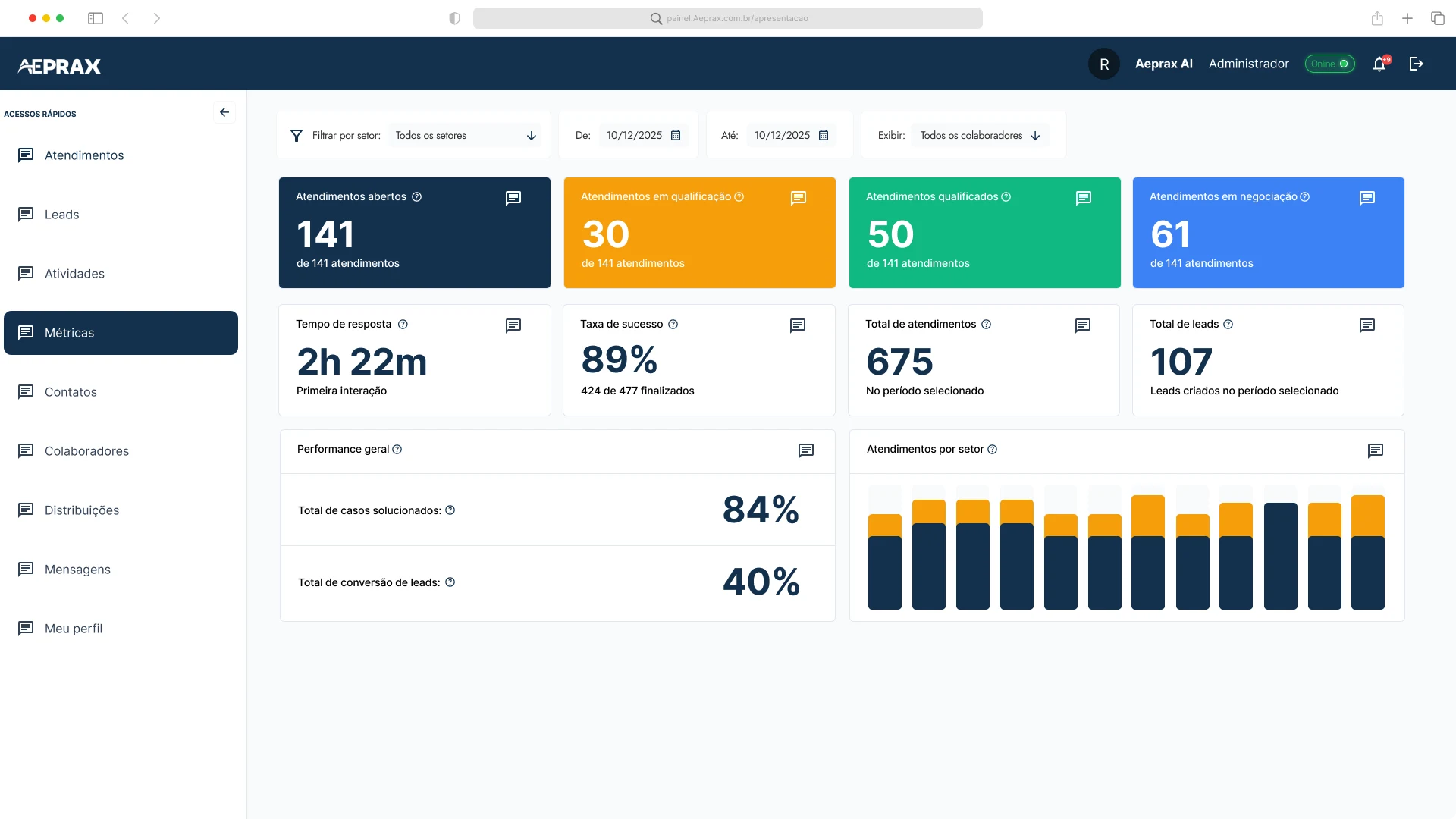
Task: Click help icon next to Tempo de resposta
Action: tap(403, 325)
